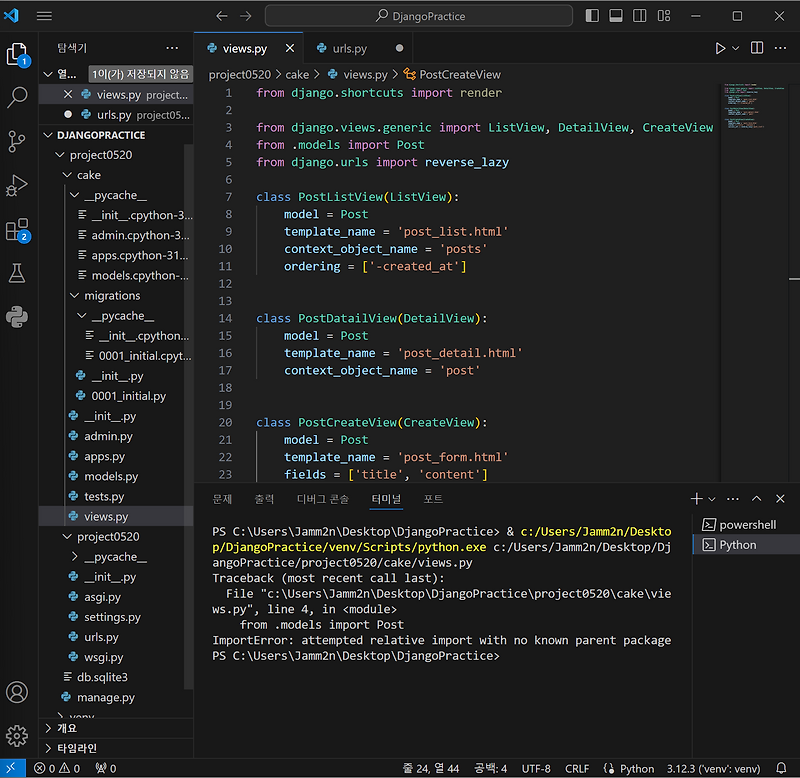Customize layout from title bar icon

pos(664,16)
